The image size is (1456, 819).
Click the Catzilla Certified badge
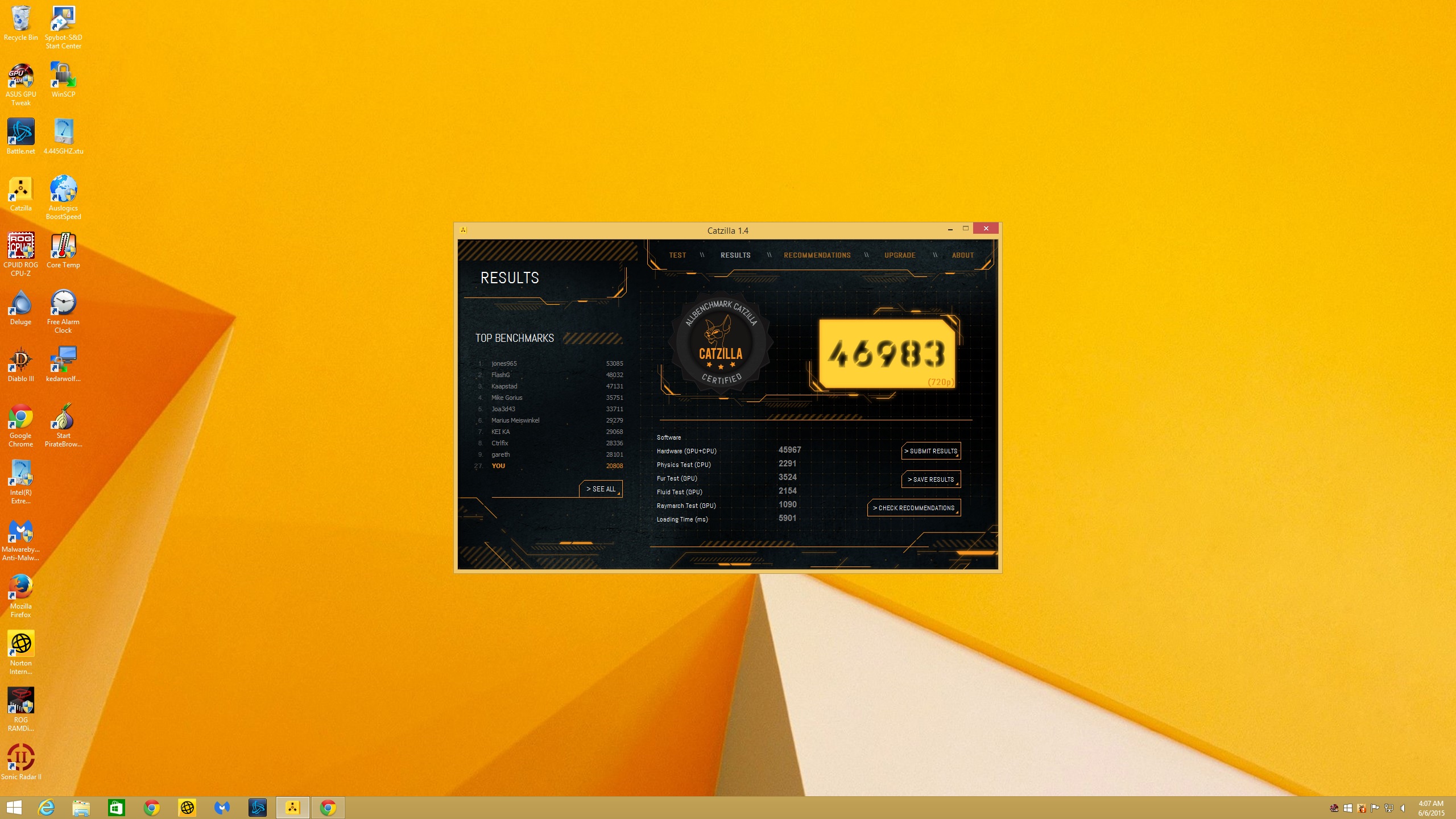(x=721, y=344)
